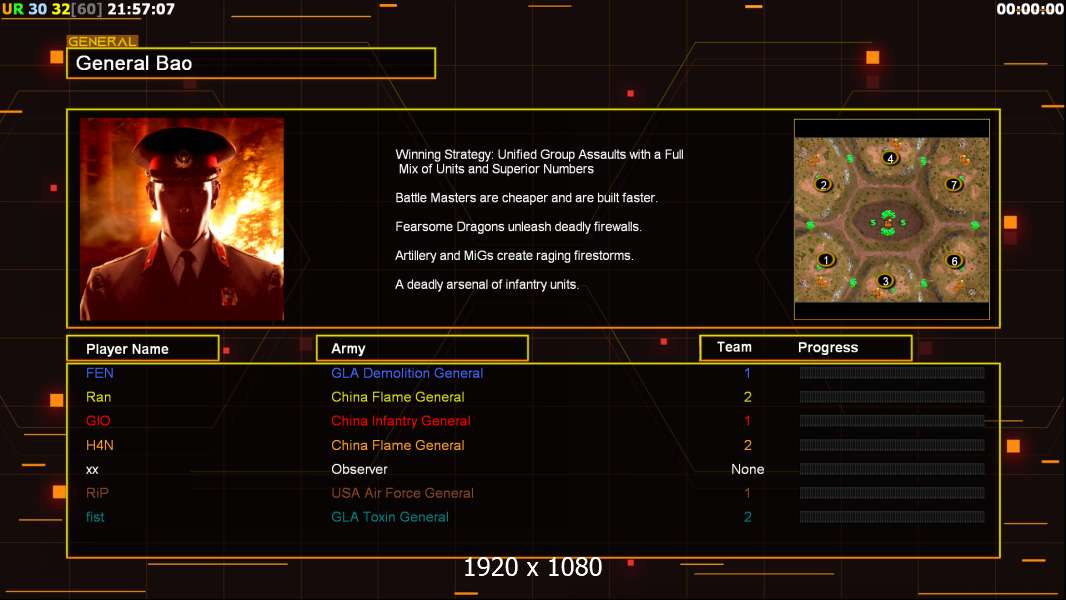Select player name xx
This screenshot has width=1066, height=600.
click(92, 470)
